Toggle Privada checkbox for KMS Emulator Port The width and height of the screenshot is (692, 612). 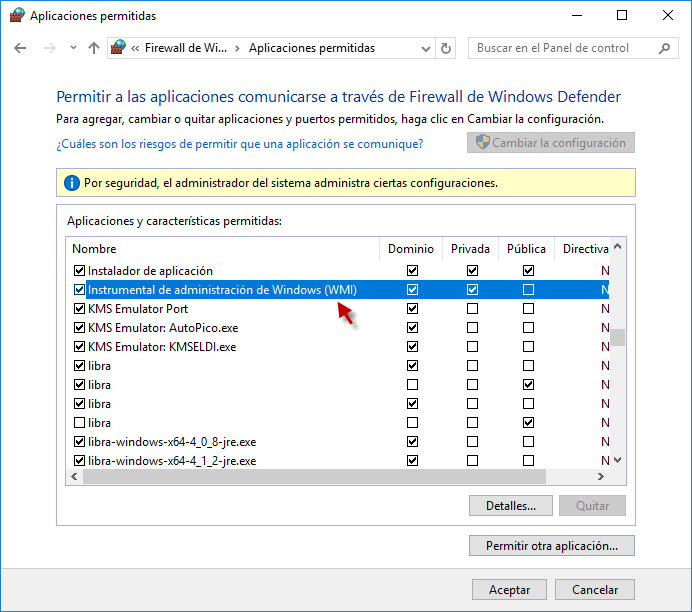472,308
